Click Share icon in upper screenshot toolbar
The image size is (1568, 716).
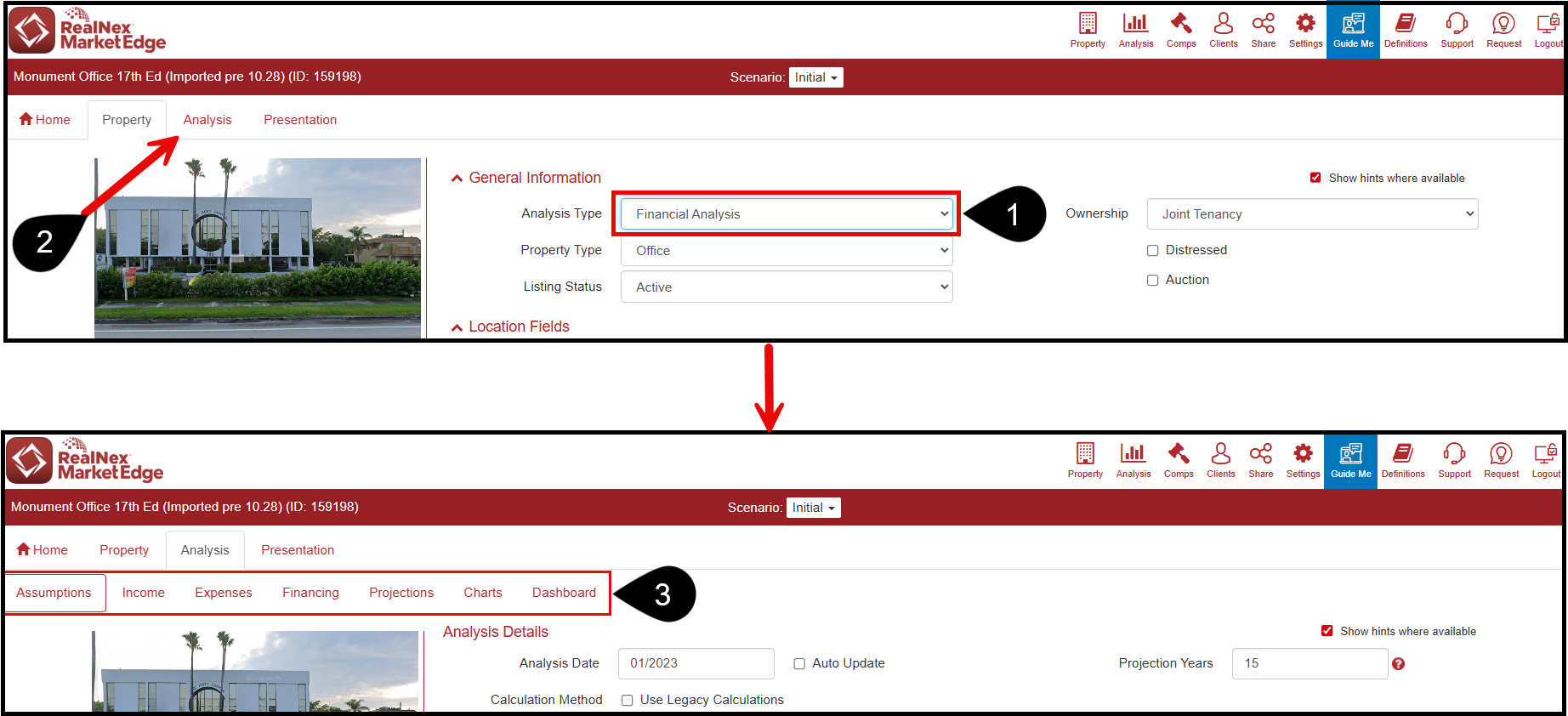[1264, 30]
